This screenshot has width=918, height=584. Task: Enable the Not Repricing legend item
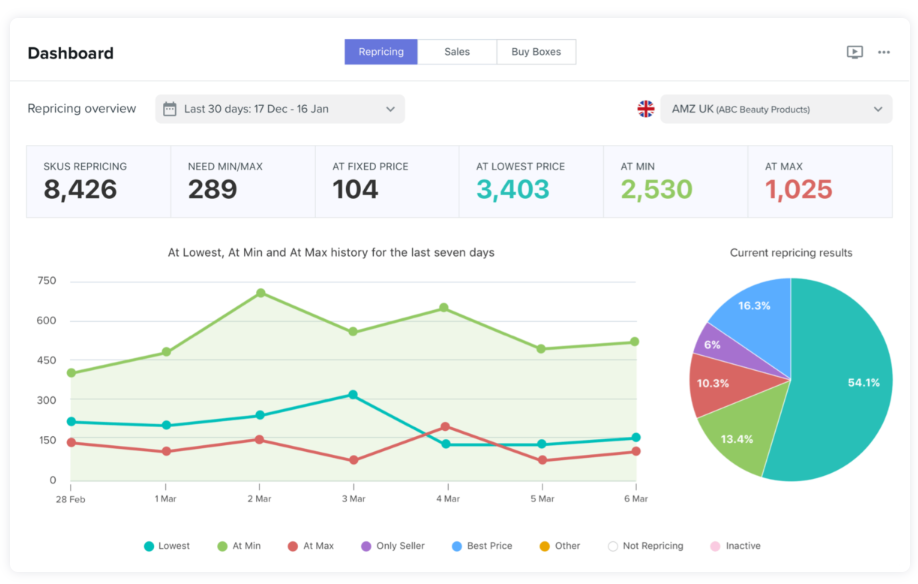tap(645, 546)
